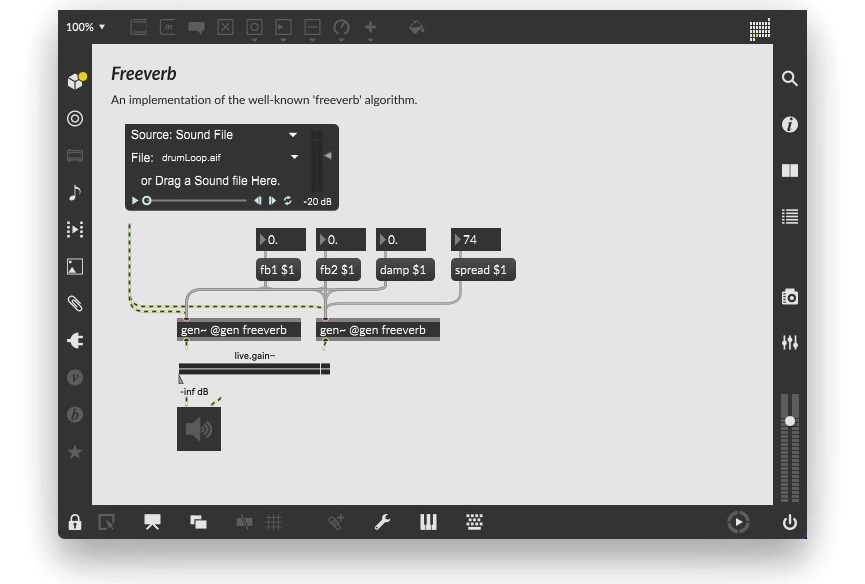Click the spread $1 message box
This screenshot has width=865, height=584.
[483, 270]
